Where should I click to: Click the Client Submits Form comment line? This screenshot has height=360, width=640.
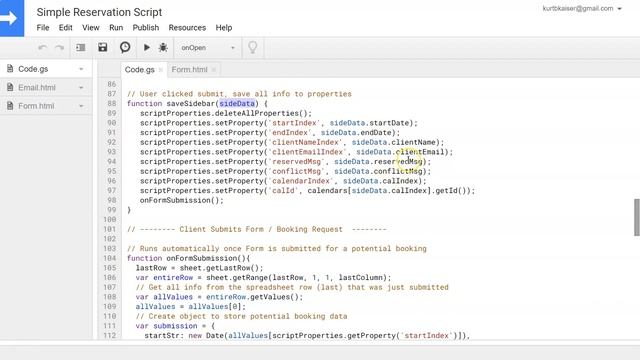coord(257,229)
